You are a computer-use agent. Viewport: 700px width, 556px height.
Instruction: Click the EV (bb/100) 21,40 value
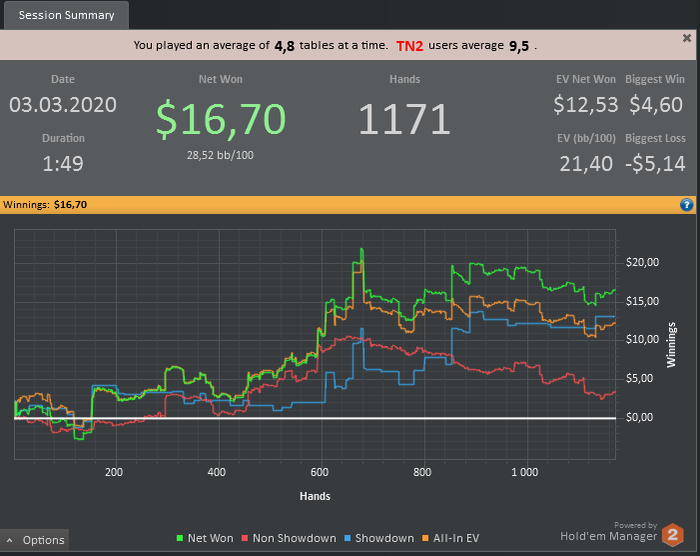click(x=586, y=163)
